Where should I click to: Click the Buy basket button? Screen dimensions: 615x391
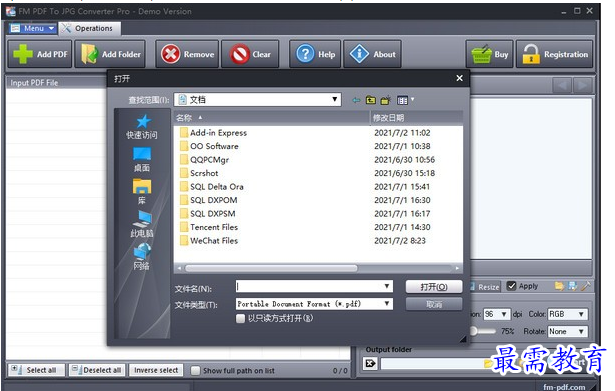489,54
